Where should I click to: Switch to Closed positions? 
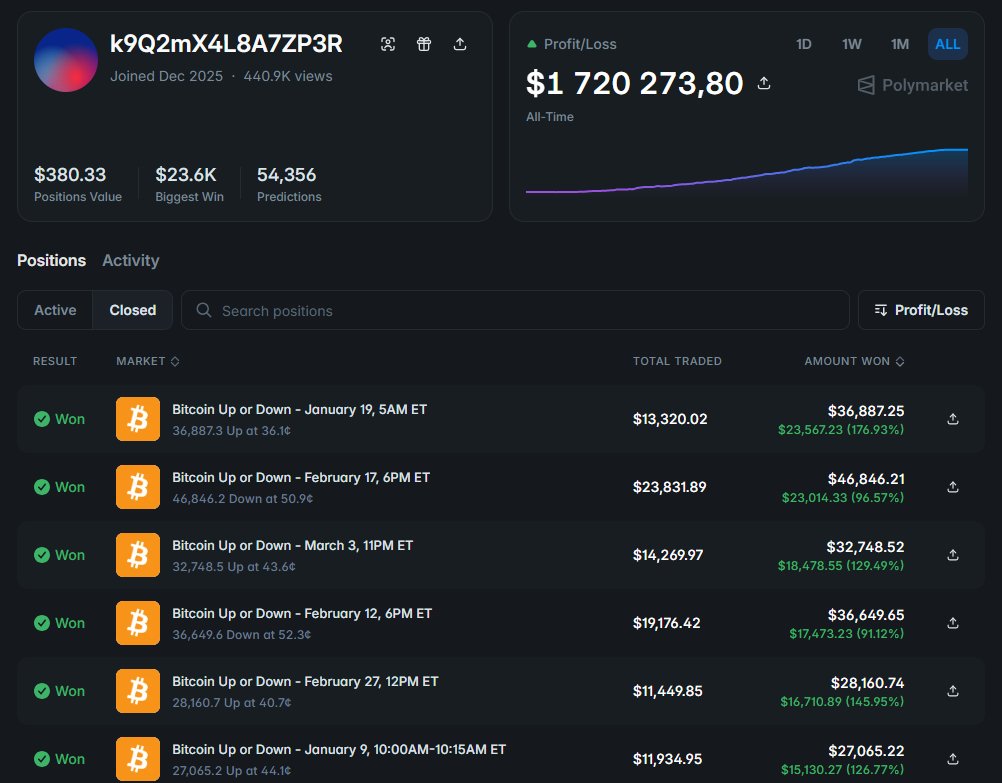(132, 310)
